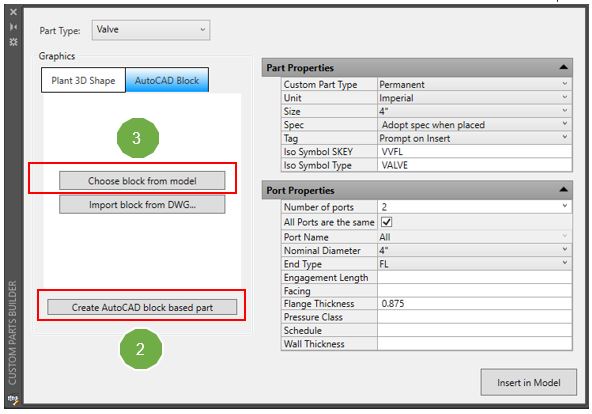Click the Flange Thickness value field

pyautogui.click(x=474, y=303)
